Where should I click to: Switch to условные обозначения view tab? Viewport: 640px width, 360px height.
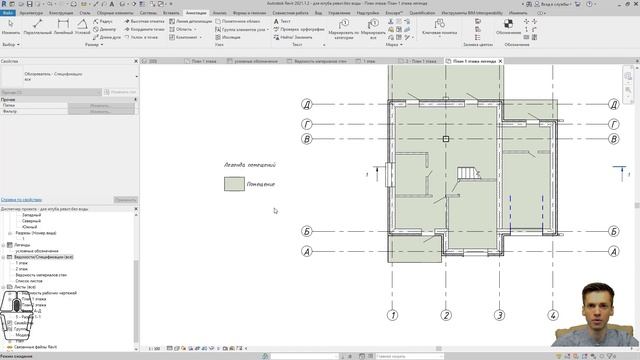(253, 61)
